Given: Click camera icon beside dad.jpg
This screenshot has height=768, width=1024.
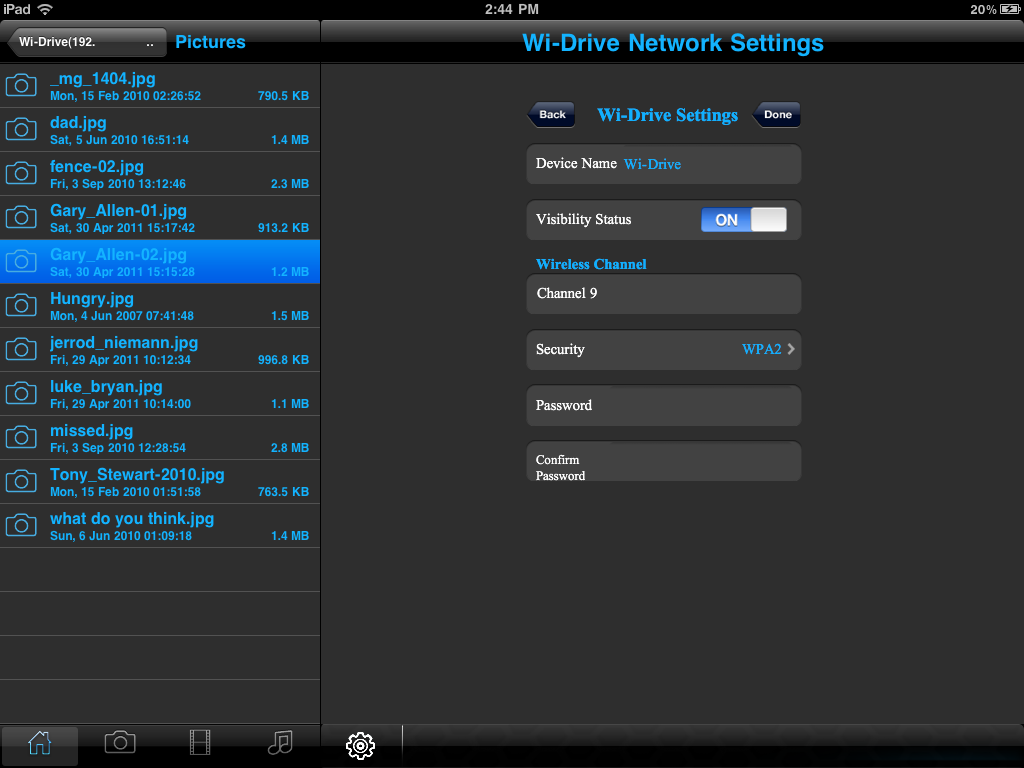Looking at the screenshot, I should (x=21, y=129).
